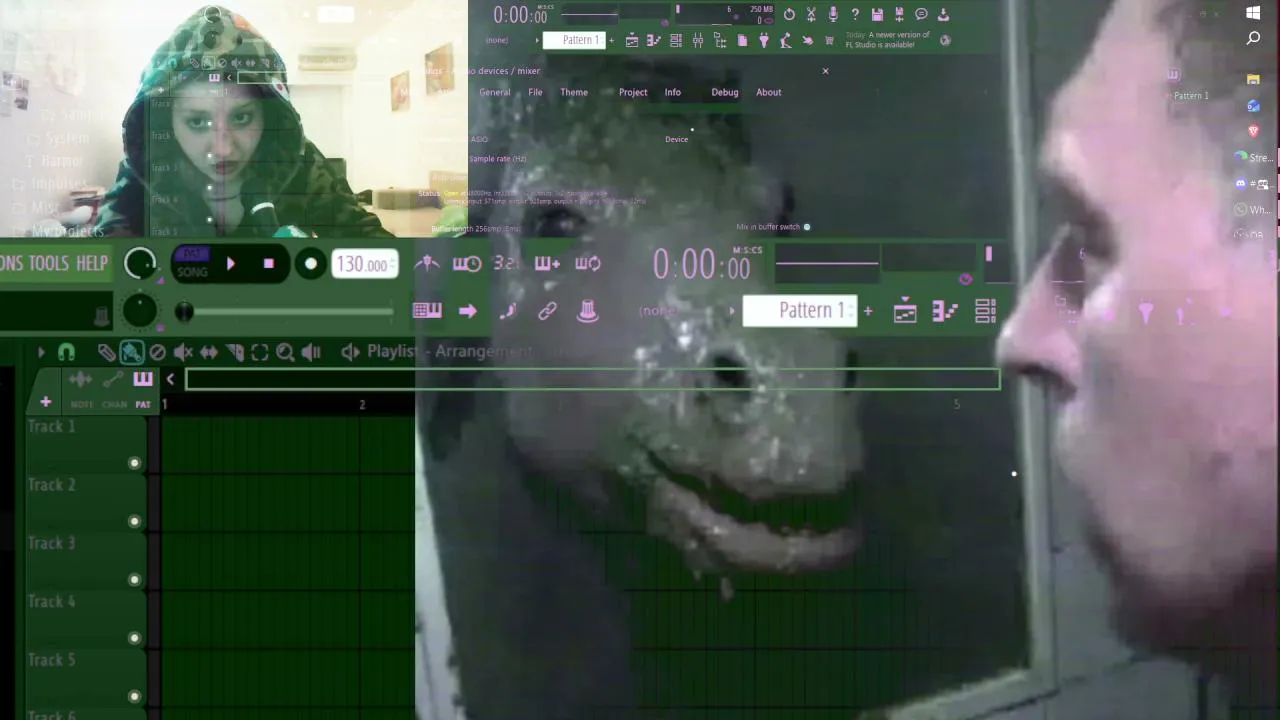Click typing keyboard to piano icon

(427, 311)
